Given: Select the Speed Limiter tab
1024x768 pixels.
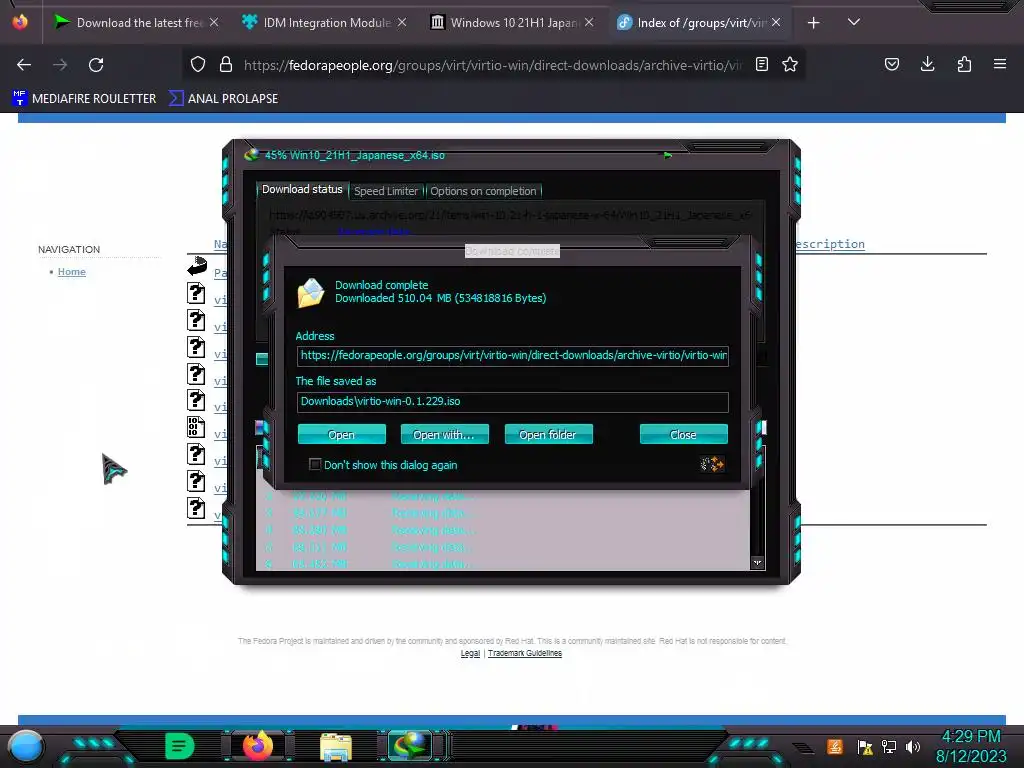Looking at the screenshot, I should [x=386, y=191].
